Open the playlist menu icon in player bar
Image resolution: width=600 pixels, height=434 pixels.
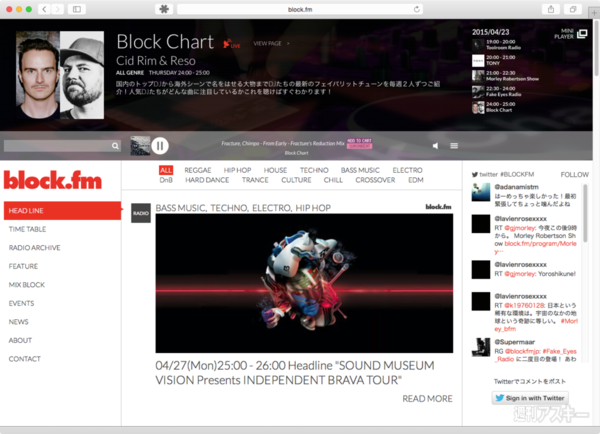(x=454, y=146)
